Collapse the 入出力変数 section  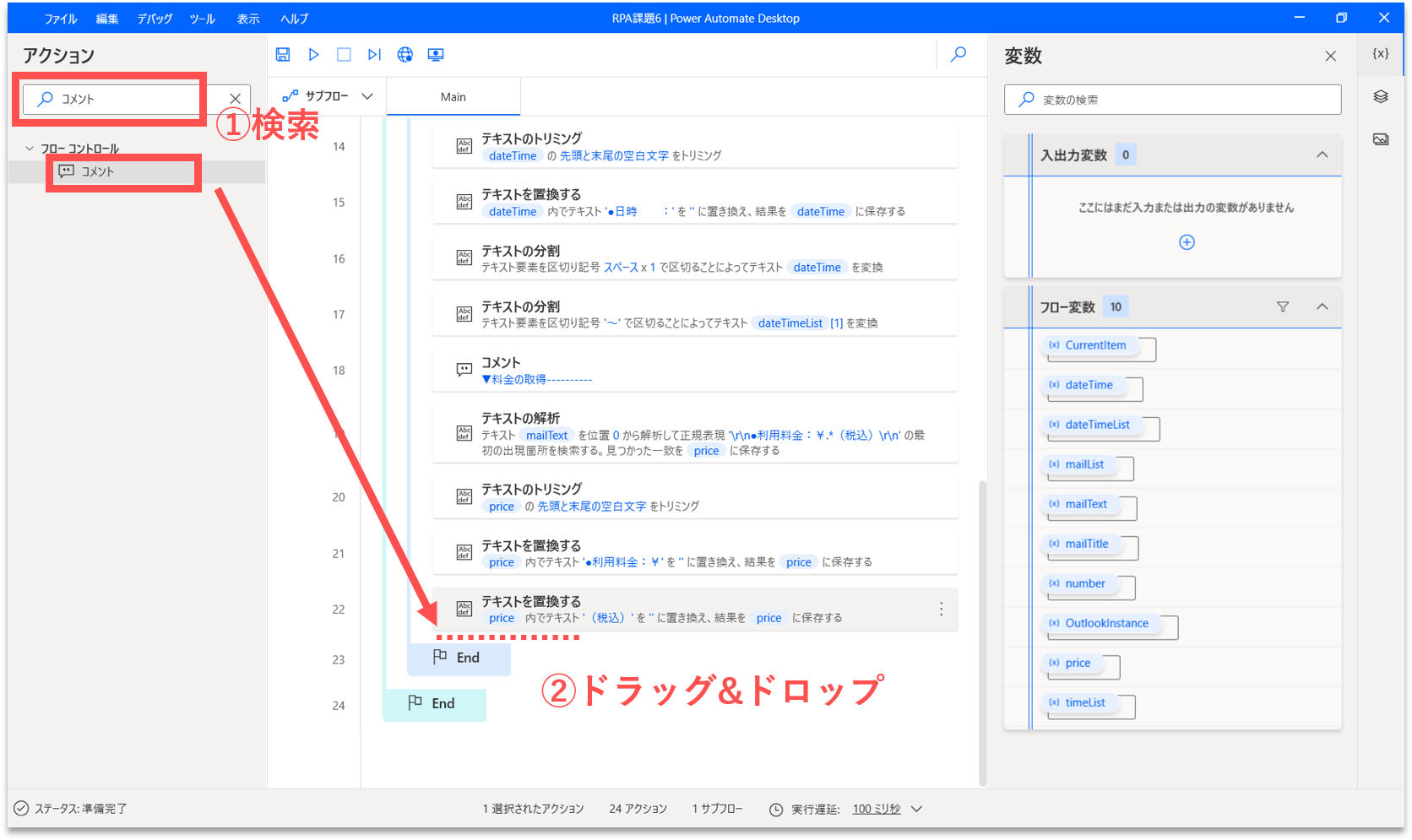click(x=1322, y=154)
